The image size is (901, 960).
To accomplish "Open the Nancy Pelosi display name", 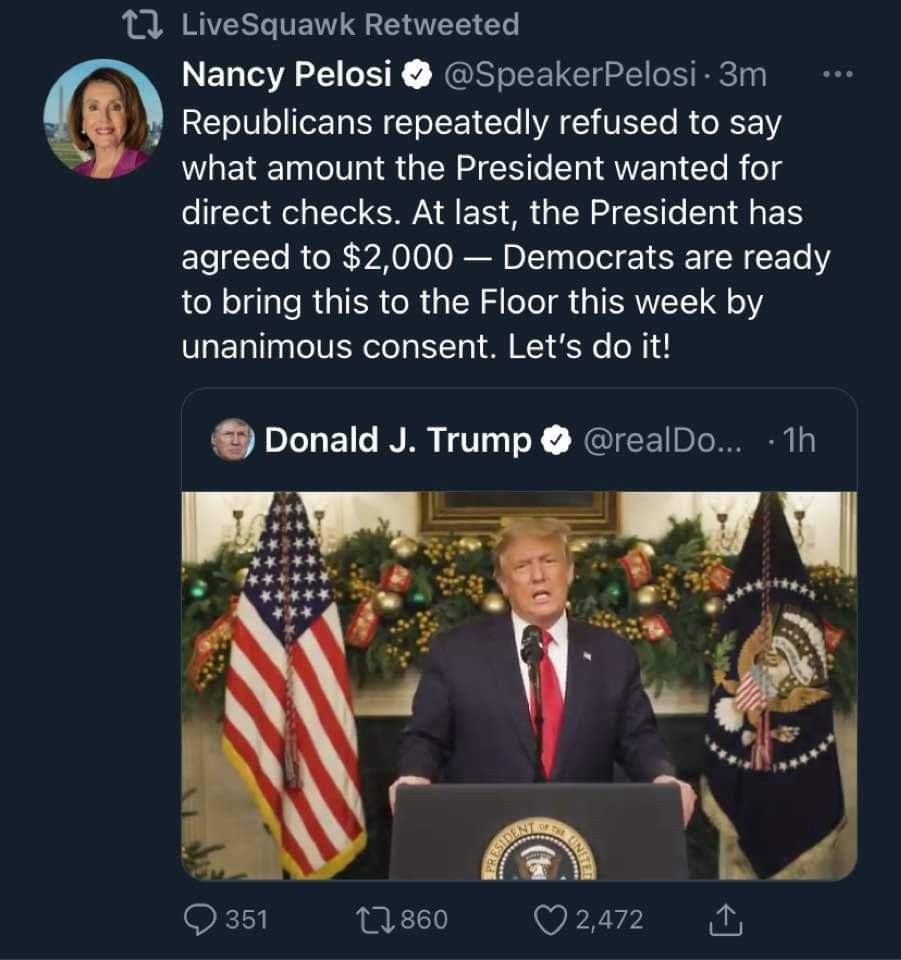I will point(286,74).
